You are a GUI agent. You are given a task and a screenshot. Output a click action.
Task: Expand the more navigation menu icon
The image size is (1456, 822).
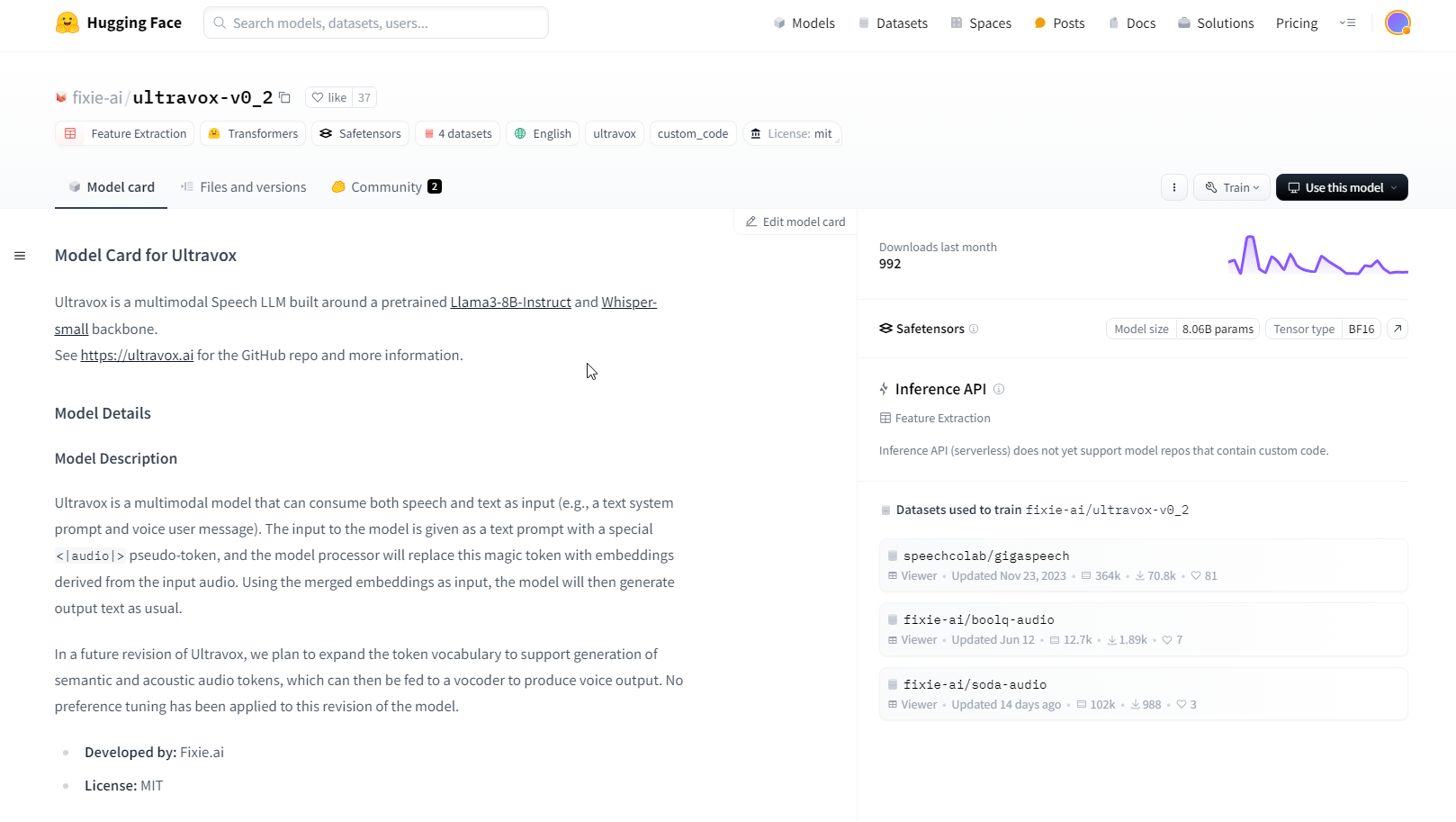pos(1347,23)
